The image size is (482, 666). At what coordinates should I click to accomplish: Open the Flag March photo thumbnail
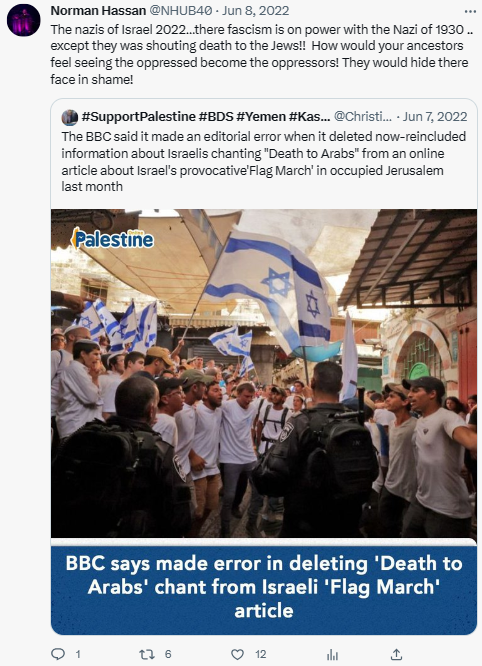point(264,373)
